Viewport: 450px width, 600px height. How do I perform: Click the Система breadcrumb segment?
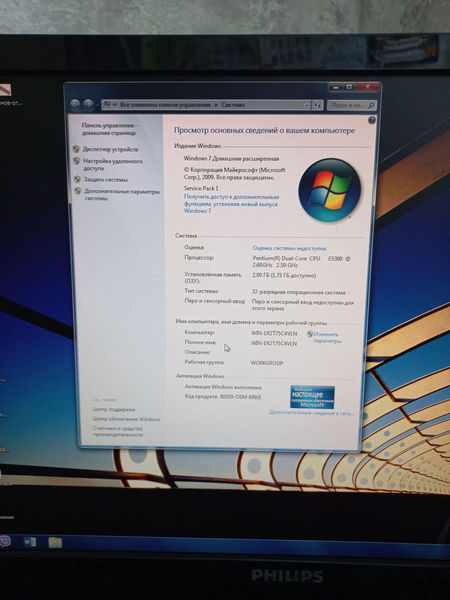click(x=233, y=105)
